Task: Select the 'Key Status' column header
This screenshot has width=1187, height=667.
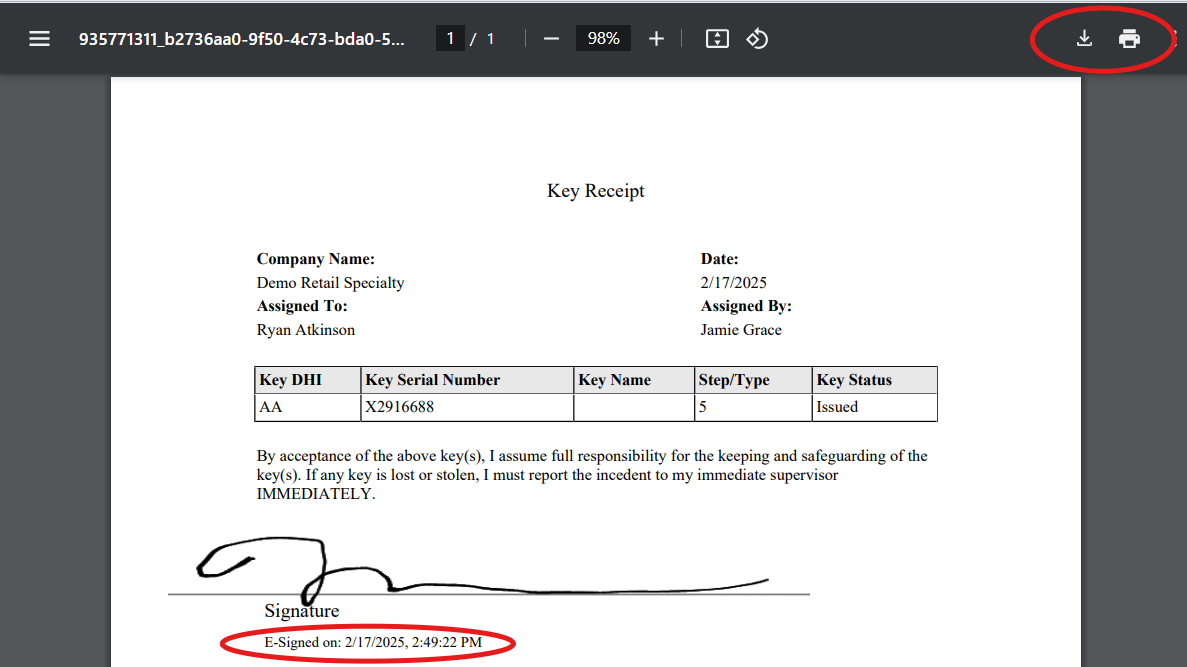Action: point(874,380)
